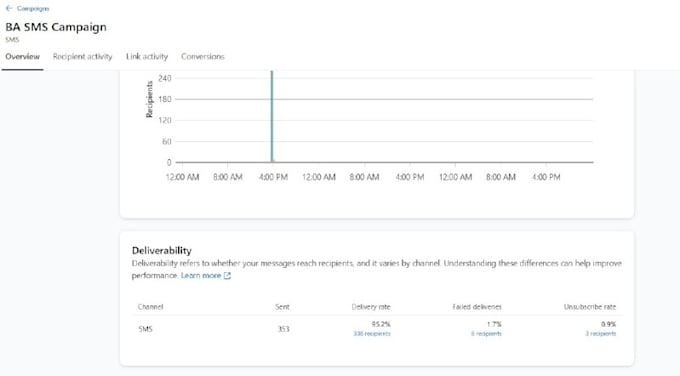680x376 pixels.
Task: Click the 1.7% failed deliveries value
Action: point(494,324)
